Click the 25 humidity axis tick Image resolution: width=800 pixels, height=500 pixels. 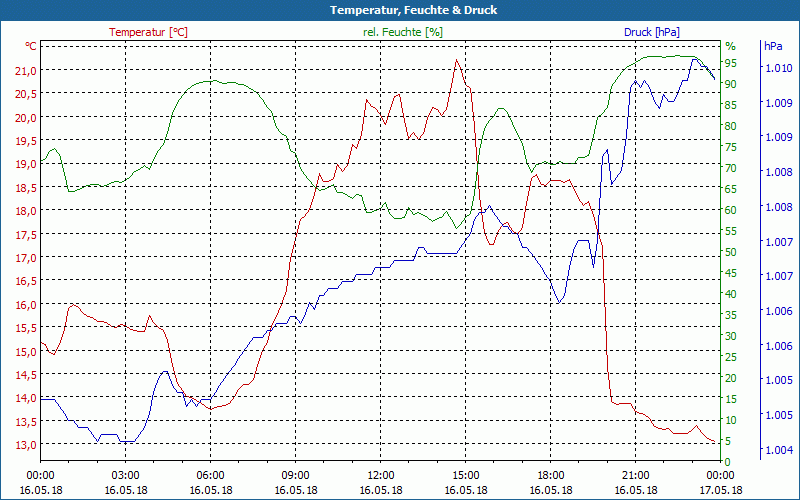tap(731, 357)
